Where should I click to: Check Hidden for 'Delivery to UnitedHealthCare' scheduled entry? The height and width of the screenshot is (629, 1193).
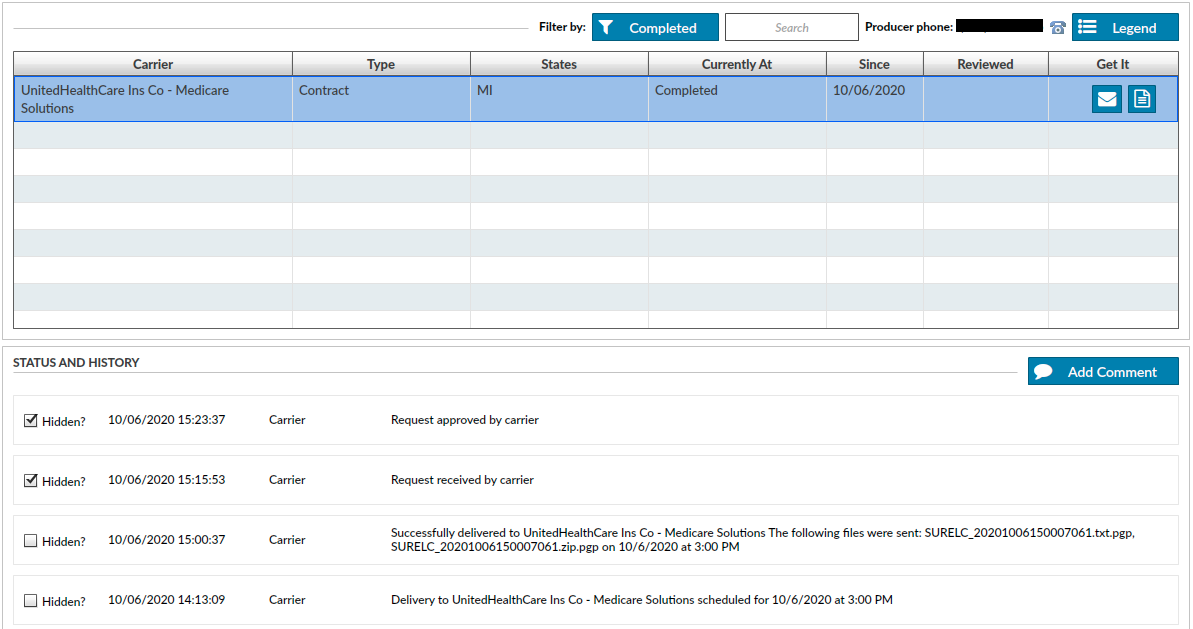tap(30, 600)
